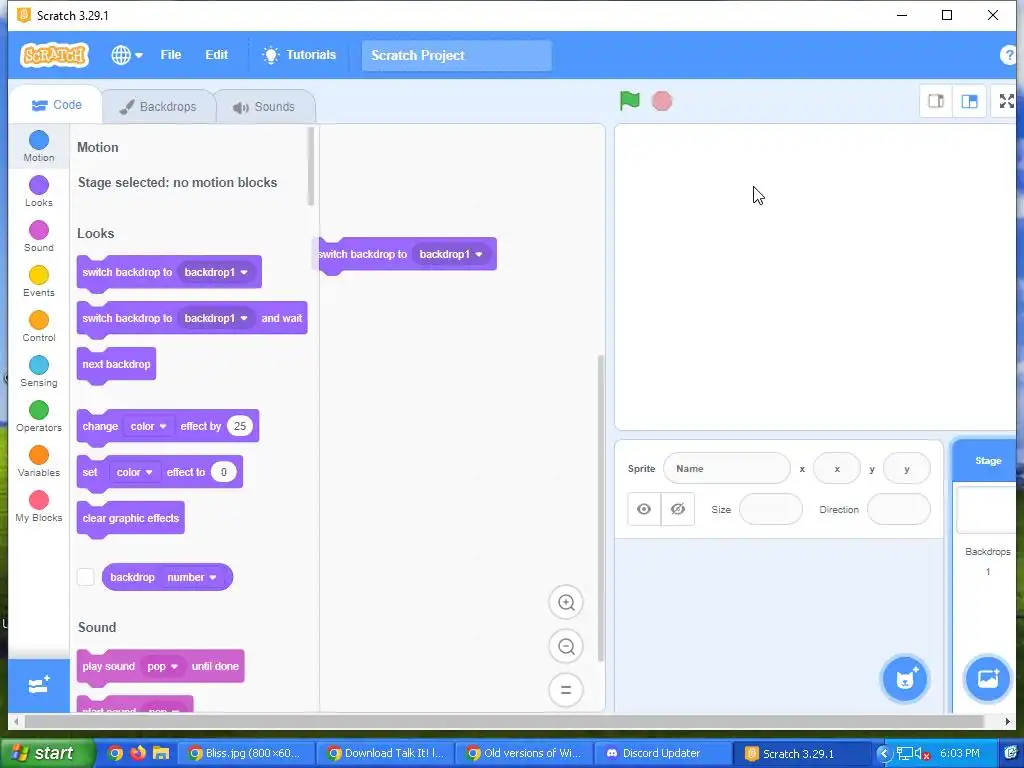
Task: Zoom out the code workspace
Action: point(566,647)
